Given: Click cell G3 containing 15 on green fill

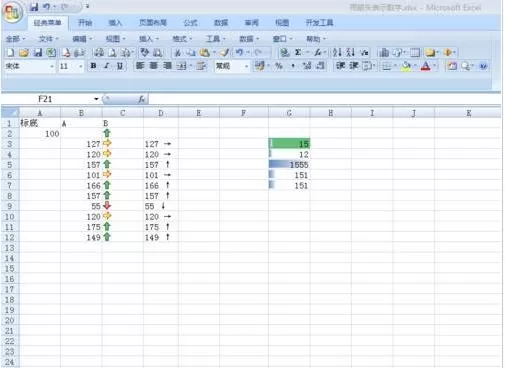Looking at the screenshot, I should (x=289, y=144).
